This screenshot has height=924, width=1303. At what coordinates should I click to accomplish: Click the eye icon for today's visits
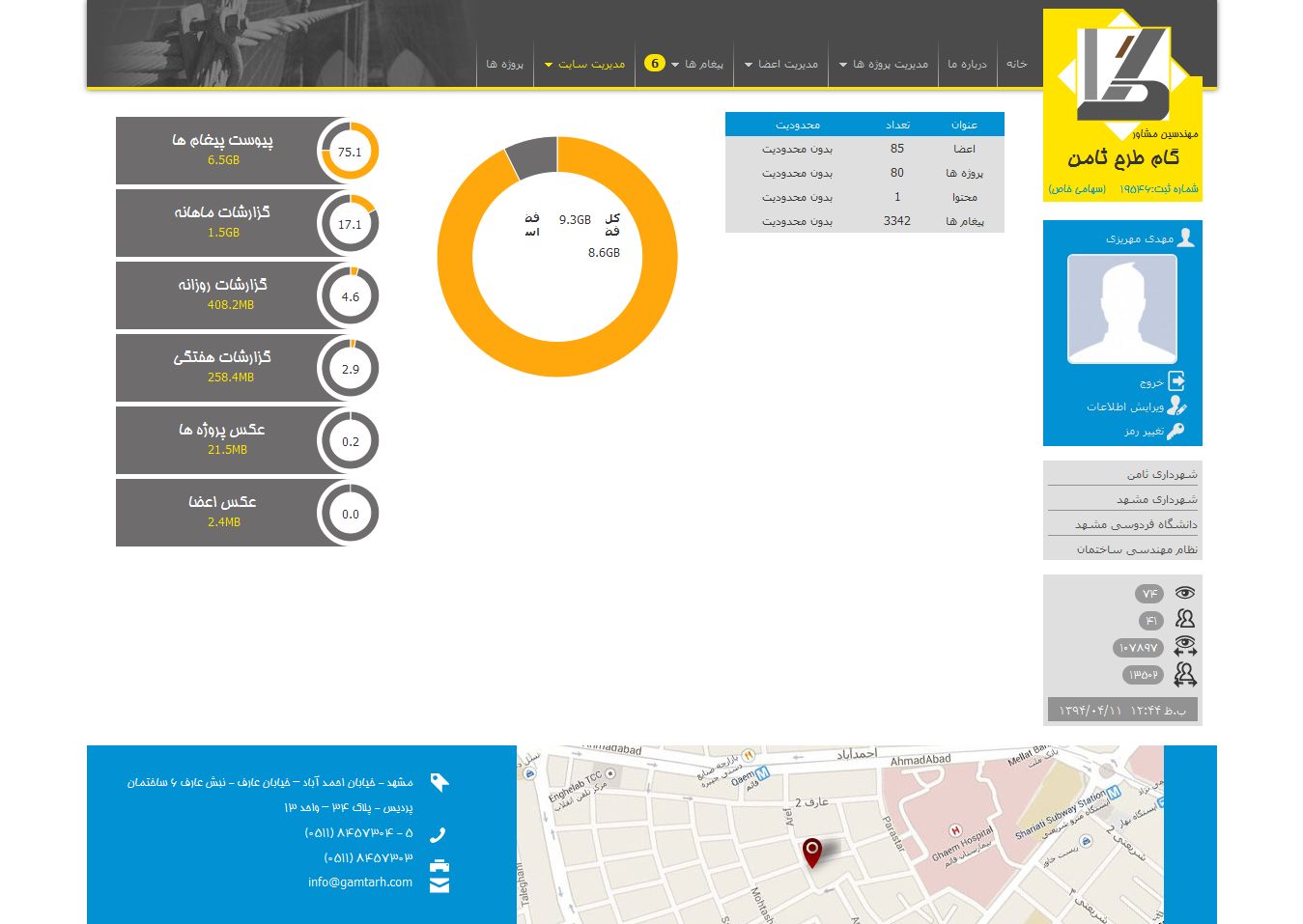click(1185, 593)
